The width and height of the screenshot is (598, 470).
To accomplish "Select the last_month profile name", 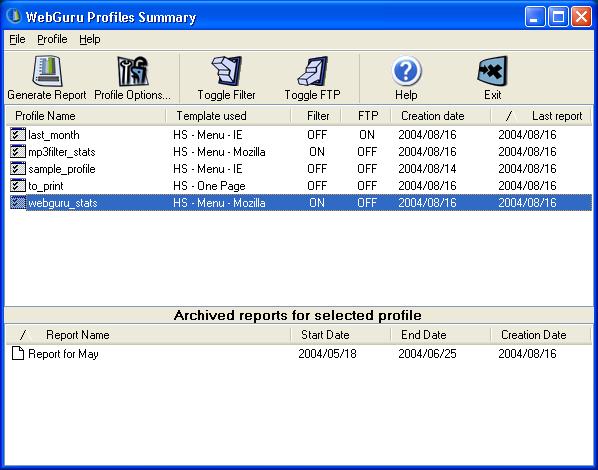I will 54,135.
